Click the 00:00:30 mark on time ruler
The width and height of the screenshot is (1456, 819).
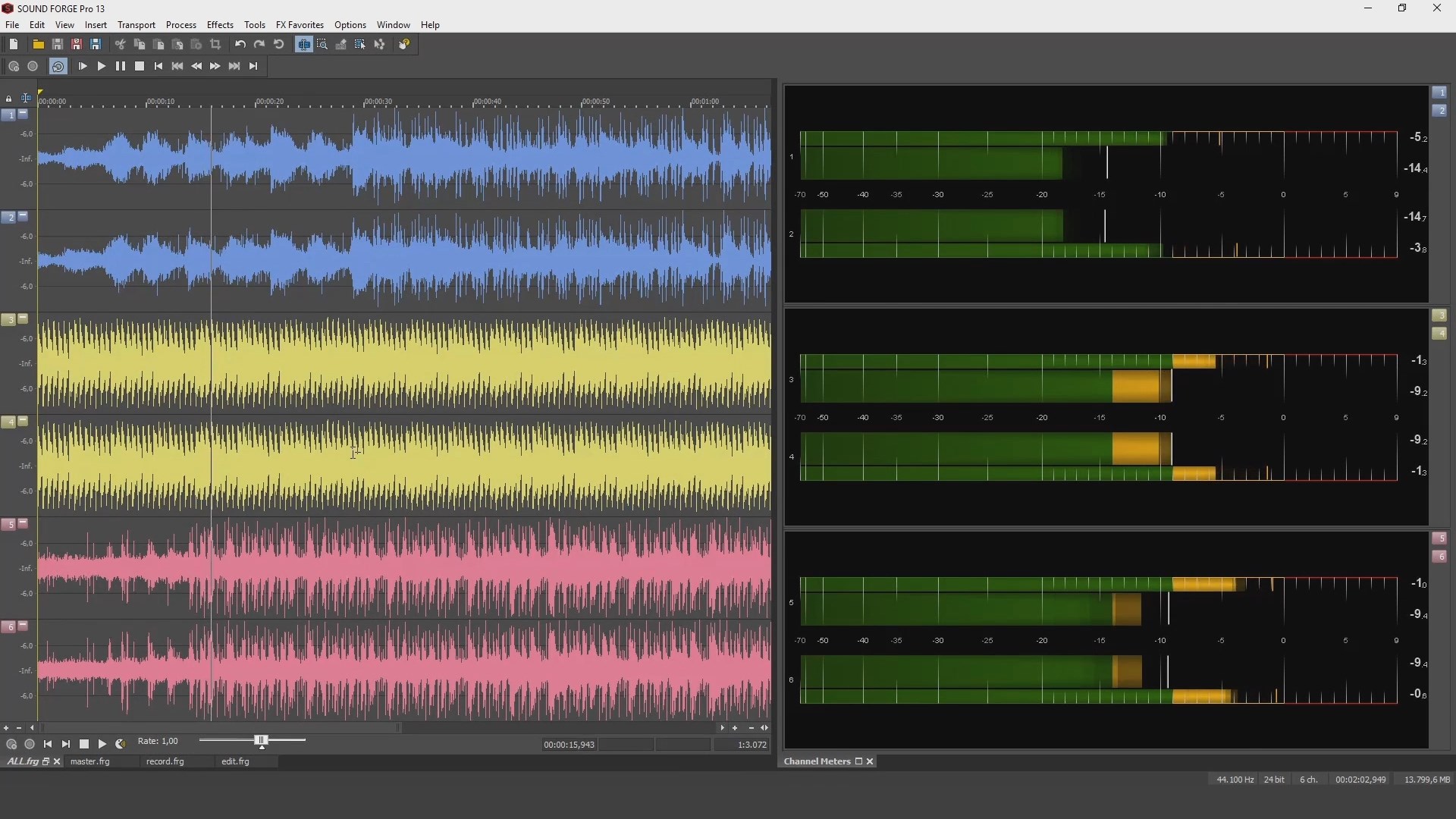pyautogui.click(x=378, y=102)
